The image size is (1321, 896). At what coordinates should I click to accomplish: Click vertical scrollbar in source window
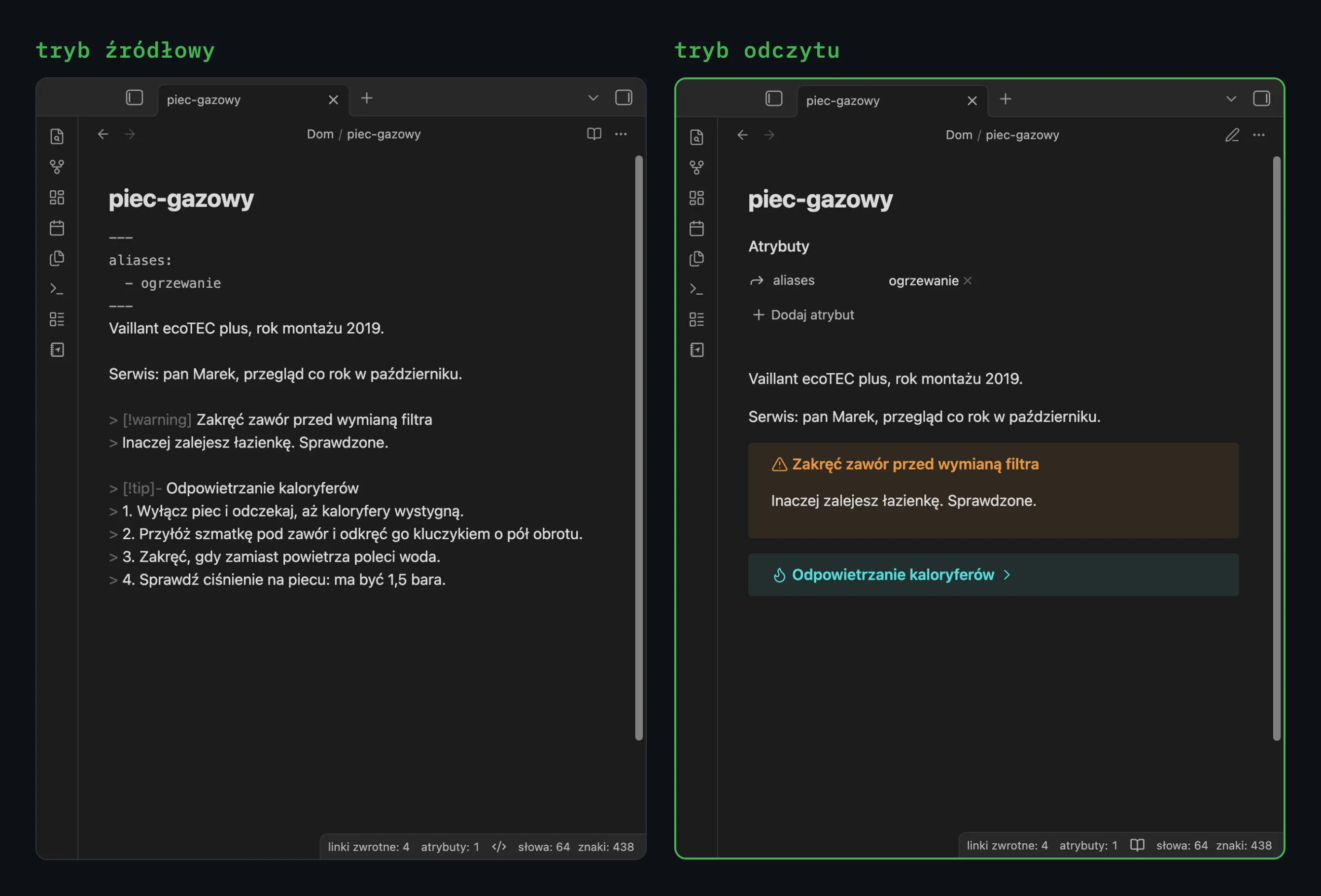point(638,448)
